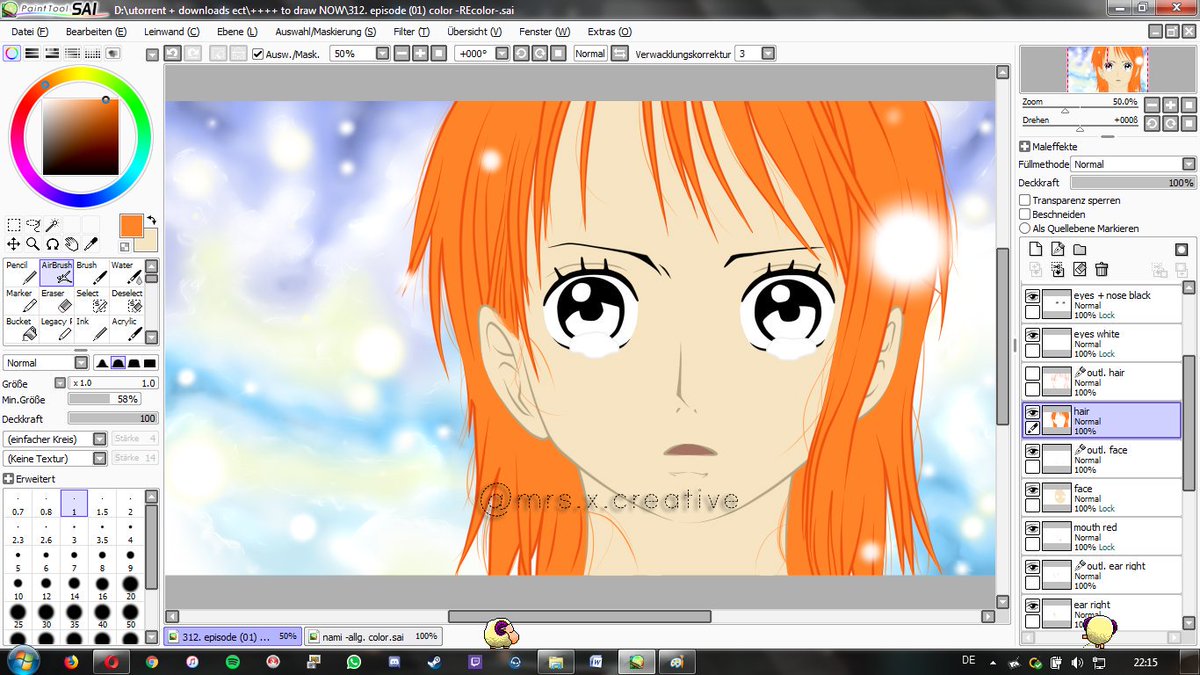Select the Eraser tool
Image resolution: width=1200 pixels, height=675 pixels.
pyautogui.click(x=56, y=300)
